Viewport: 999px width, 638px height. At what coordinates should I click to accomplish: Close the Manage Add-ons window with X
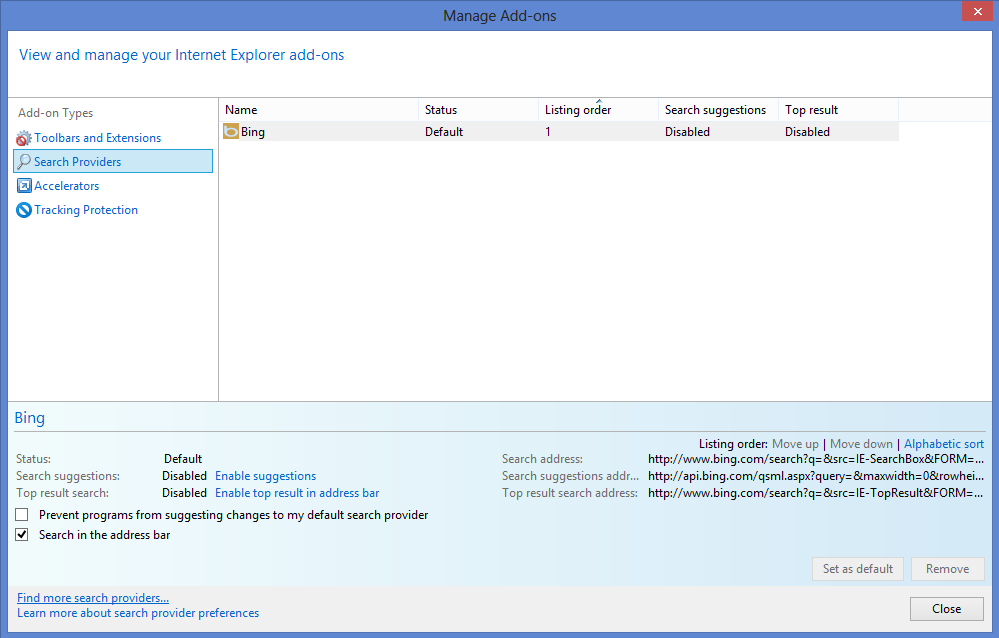tap(978, 11)
